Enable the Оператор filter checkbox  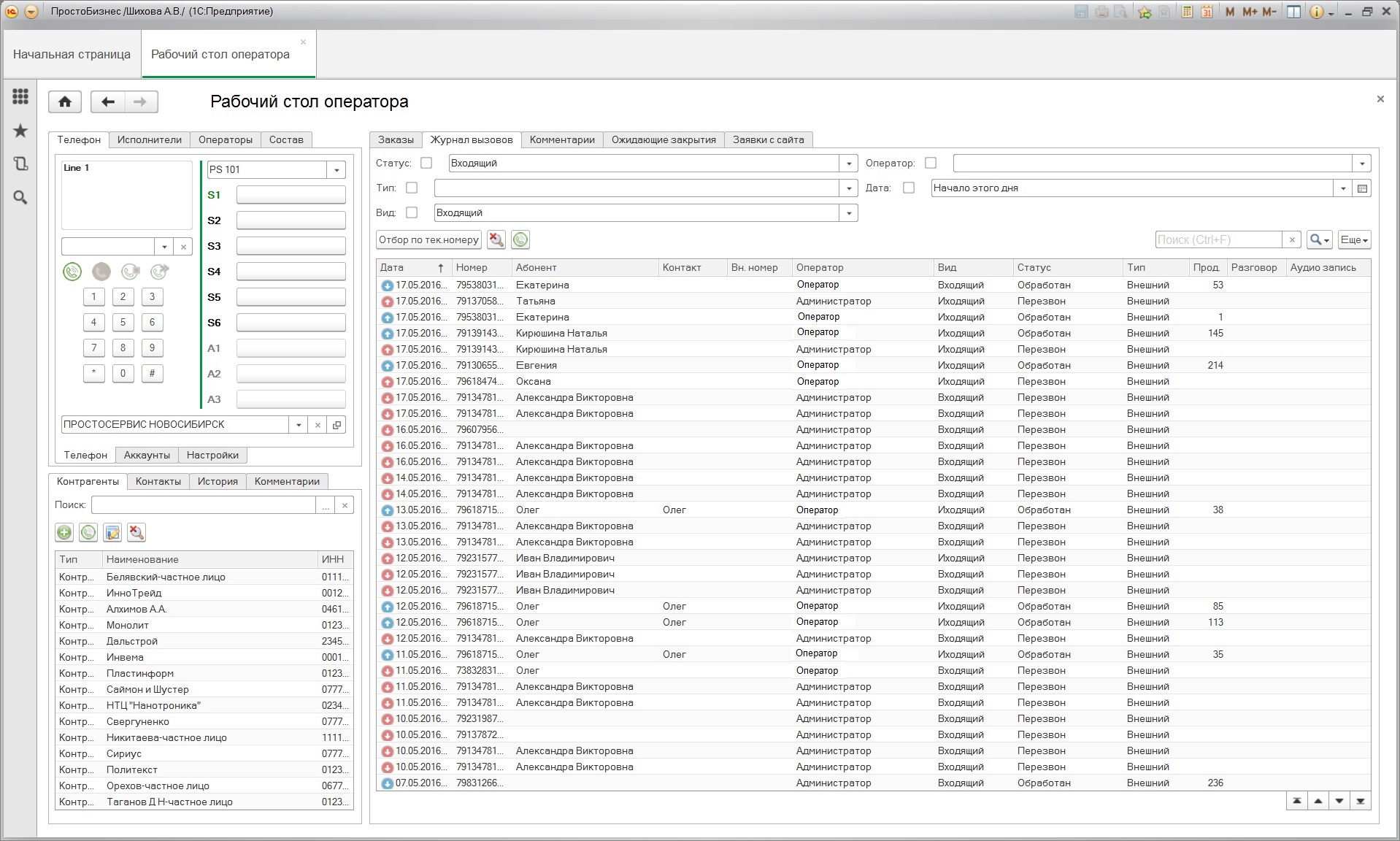(931, 163)
